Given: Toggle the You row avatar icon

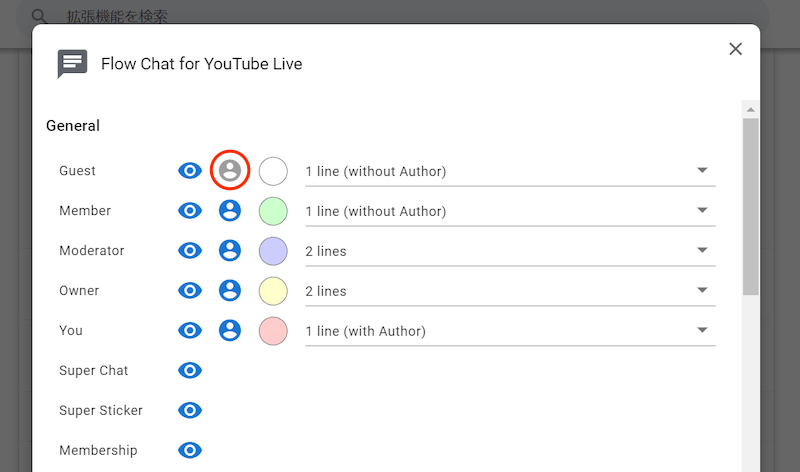Looking at the screenshot, I should tap(230, 331).
